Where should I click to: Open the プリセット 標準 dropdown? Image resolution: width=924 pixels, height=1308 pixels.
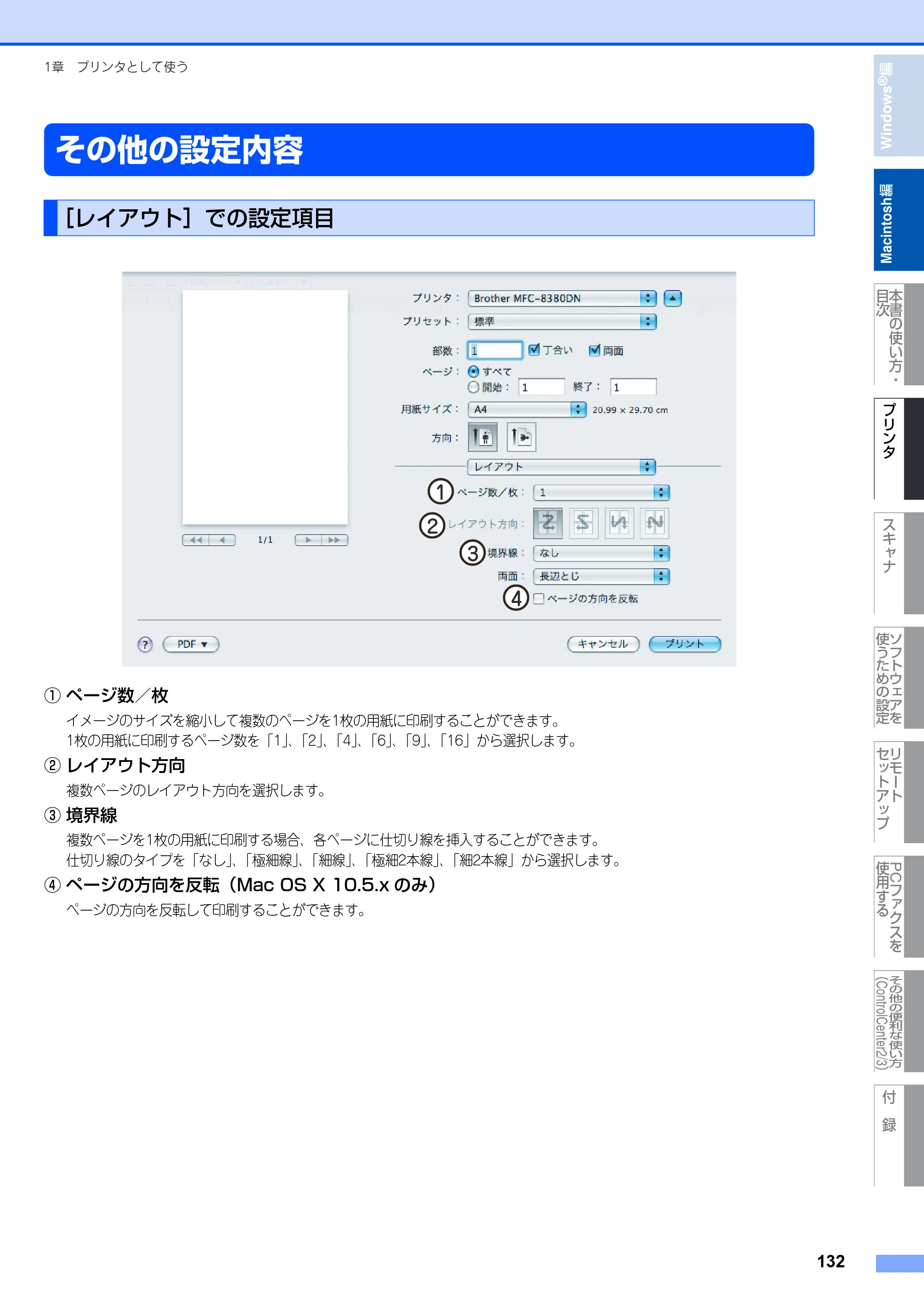[x=562, y=322]
